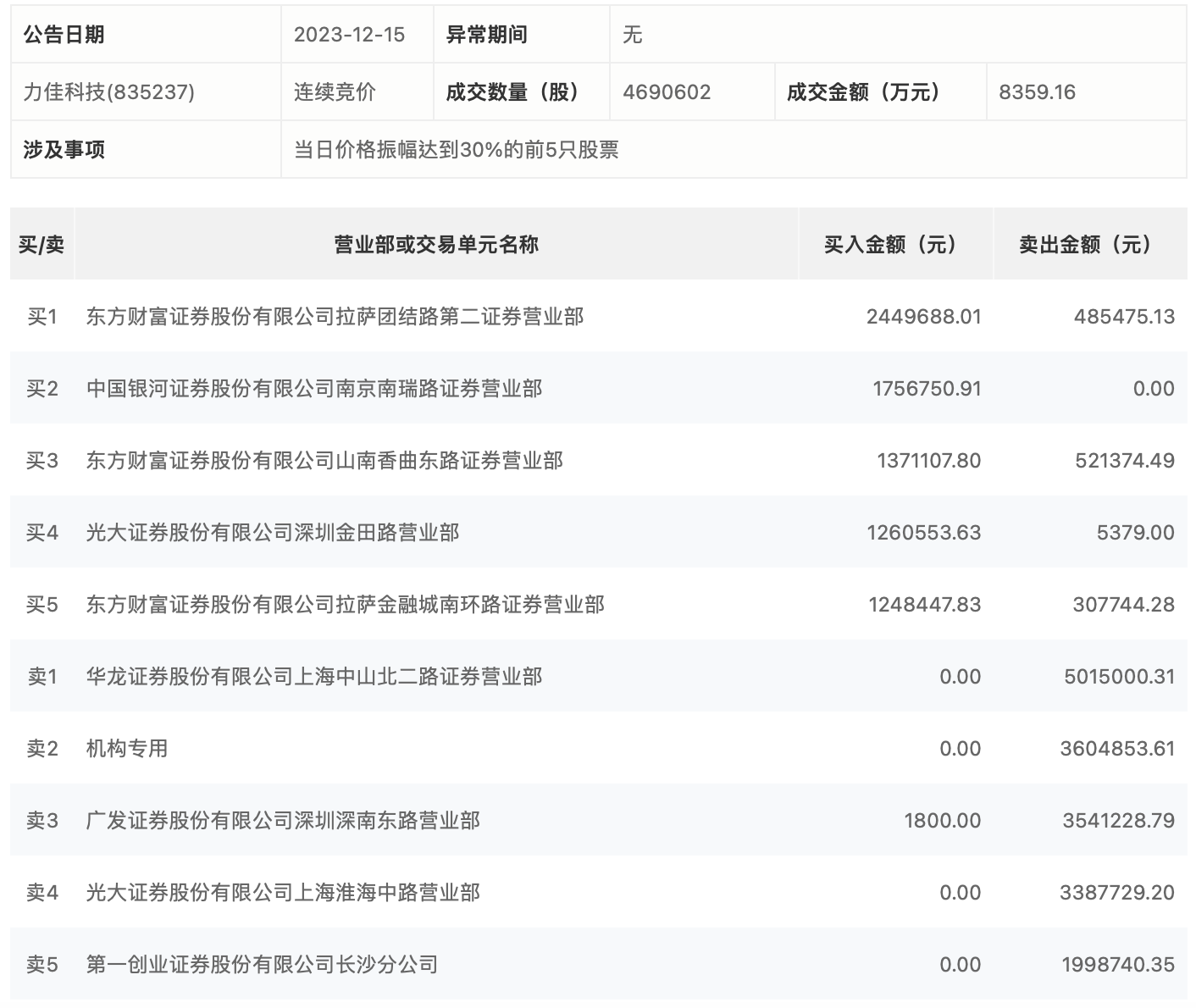The height and width of the screenshot is (1008, 1196).
Task: Select sell amount 1998740.35
Action: [x=1118, y=965]
